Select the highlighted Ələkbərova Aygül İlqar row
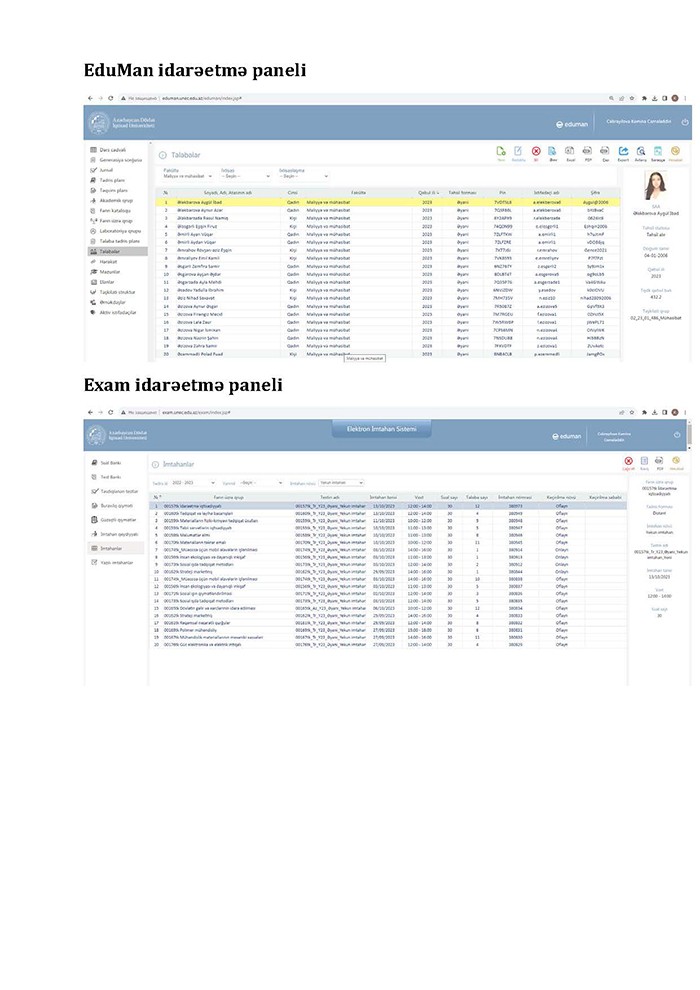Viewport: 700px width, 990px height. (x=300, y=201)
